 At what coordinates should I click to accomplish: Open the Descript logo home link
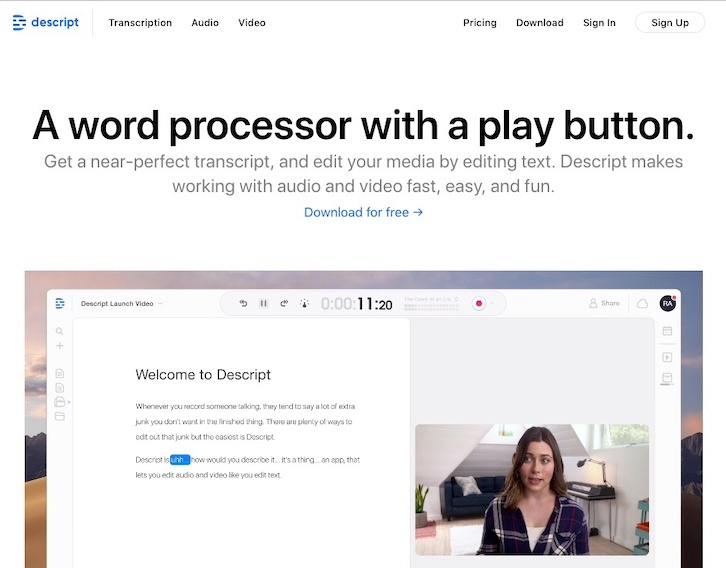click(x=45, y=22)
